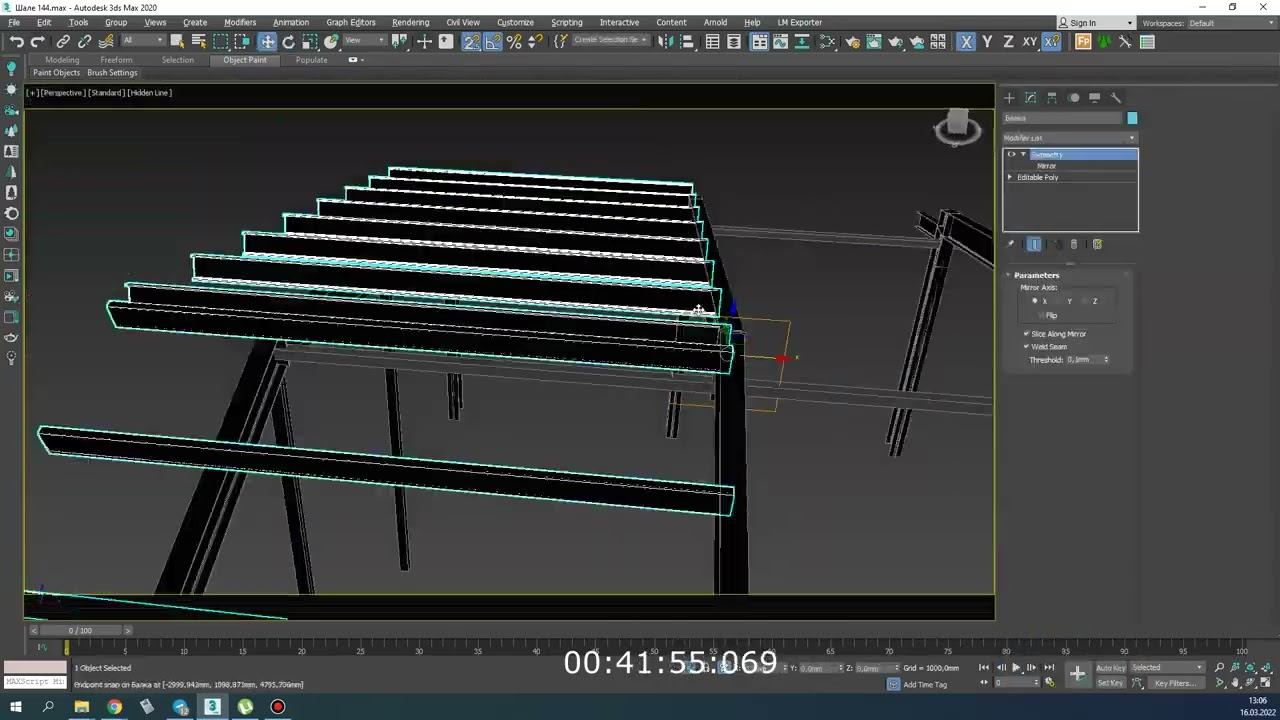This screenshot has width=1280, height=720.
Task: Enable the Slice Along Mirror checkbox
Action: 1026,334
